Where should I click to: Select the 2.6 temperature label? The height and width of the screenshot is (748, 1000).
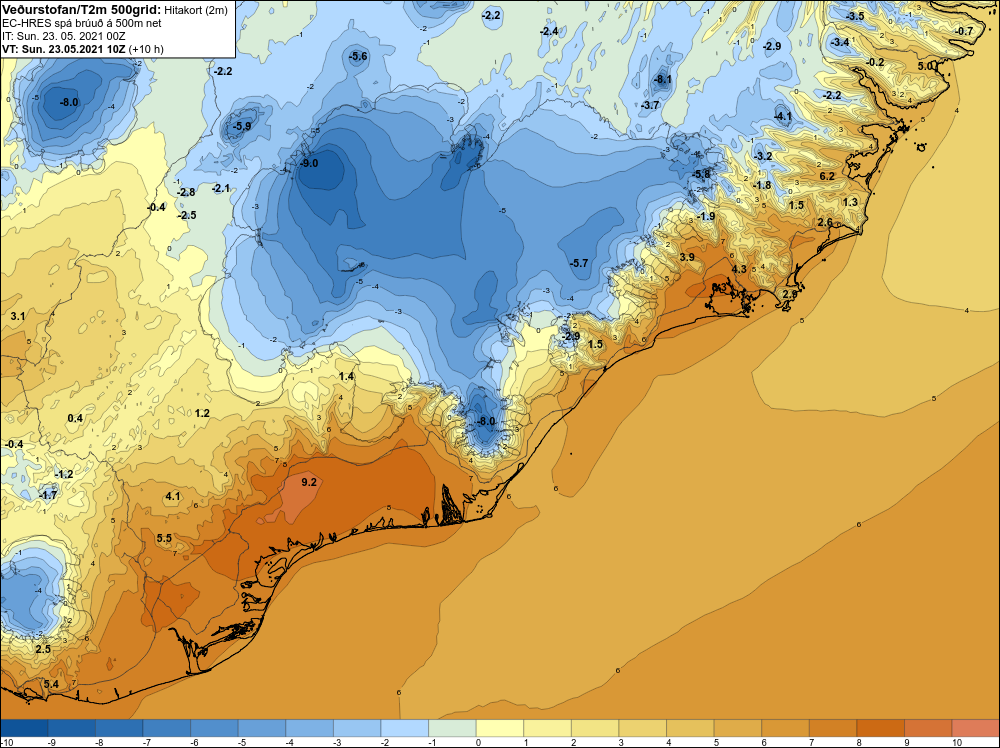click(825, 223)
